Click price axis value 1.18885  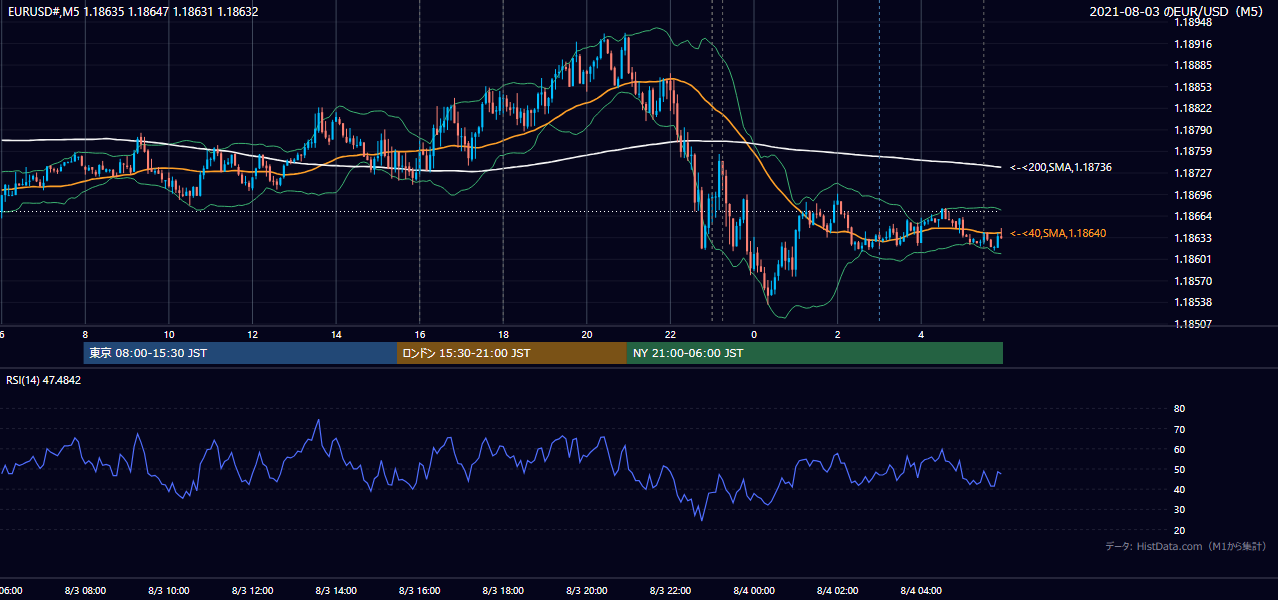pos(1193,66)
